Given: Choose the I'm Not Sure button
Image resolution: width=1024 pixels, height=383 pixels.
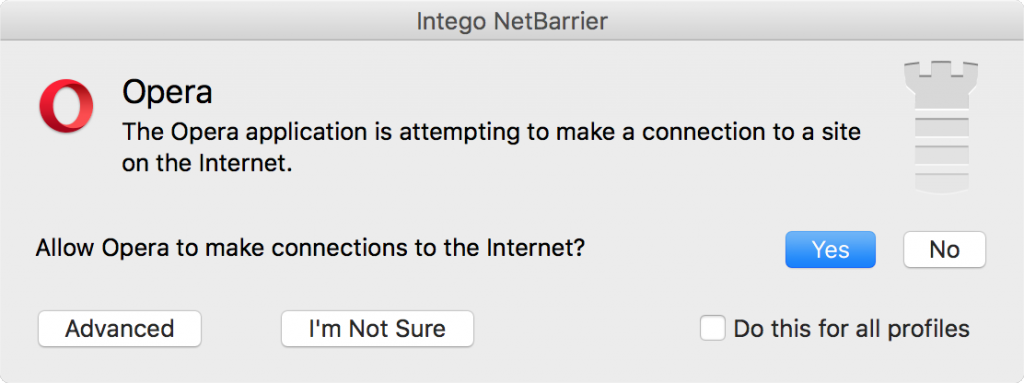Looking at the screenshot, I should pyautogui.click(x=377, y=328).
